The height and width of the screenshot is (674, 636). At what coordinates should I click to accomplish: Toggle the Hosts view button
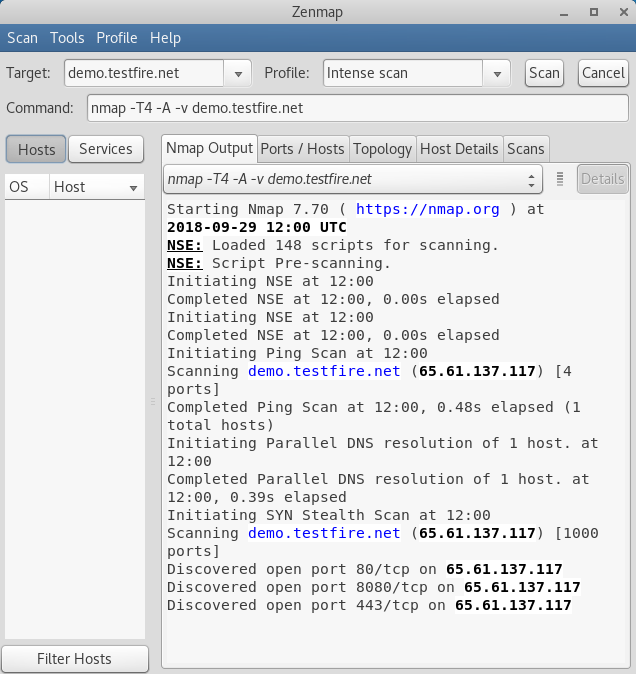[36, 149]
